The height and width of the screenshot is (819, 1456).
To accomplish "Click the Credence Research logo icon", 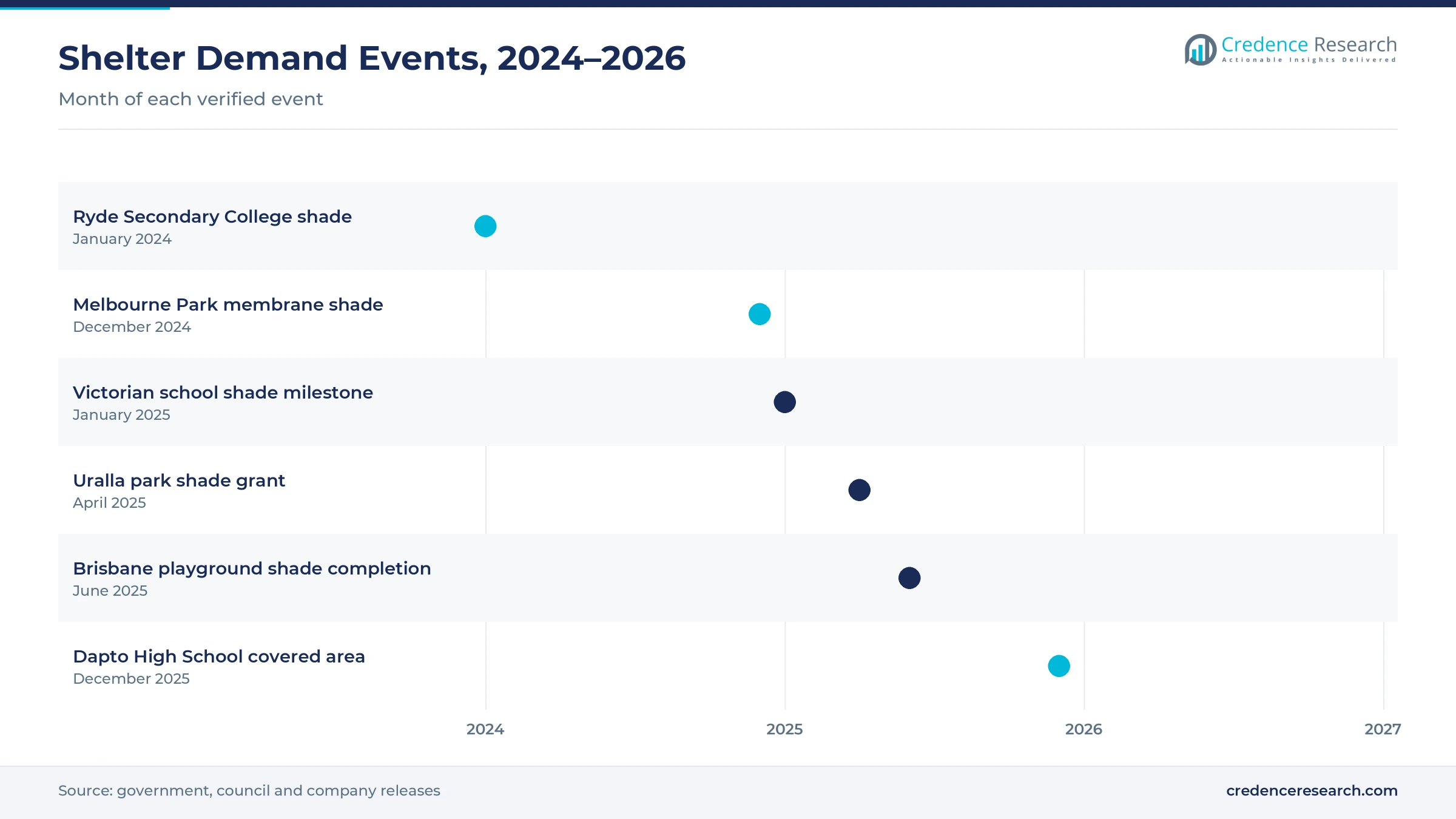I will pyautogui.click(x=1201, y=50).
